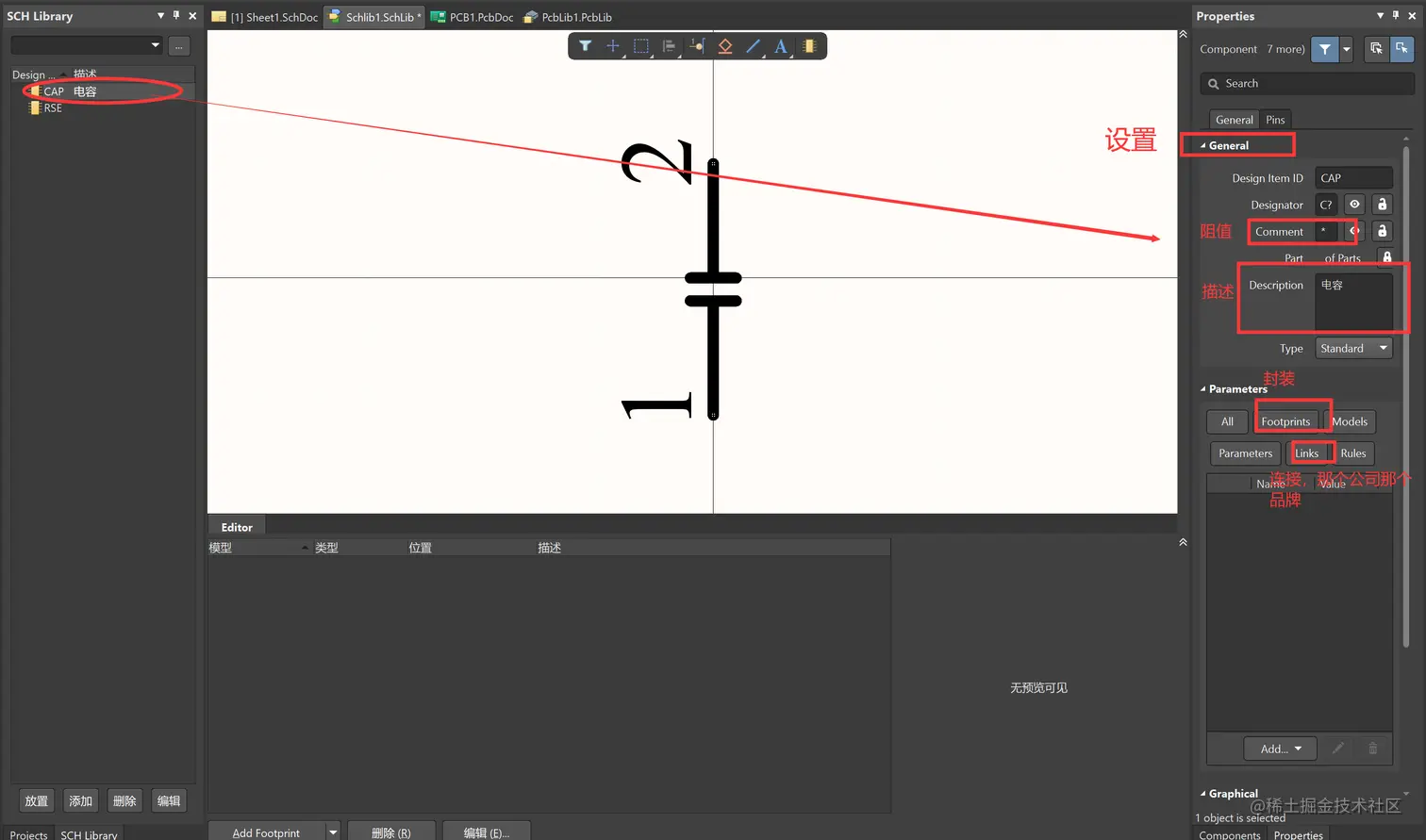Click the add component part icon
Image resolution: width=1426 pixels, height=840 pixels.
809,45
